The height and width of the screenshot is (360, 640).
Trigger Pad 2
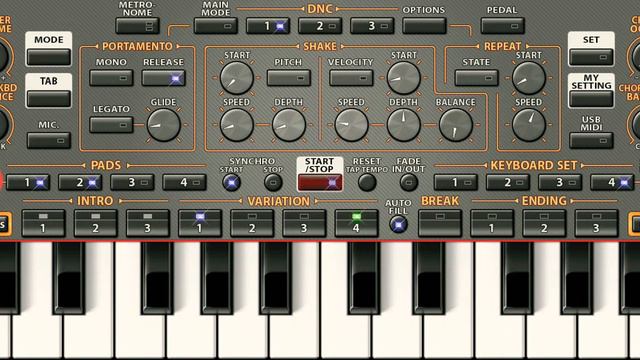(x=80, y=182)
